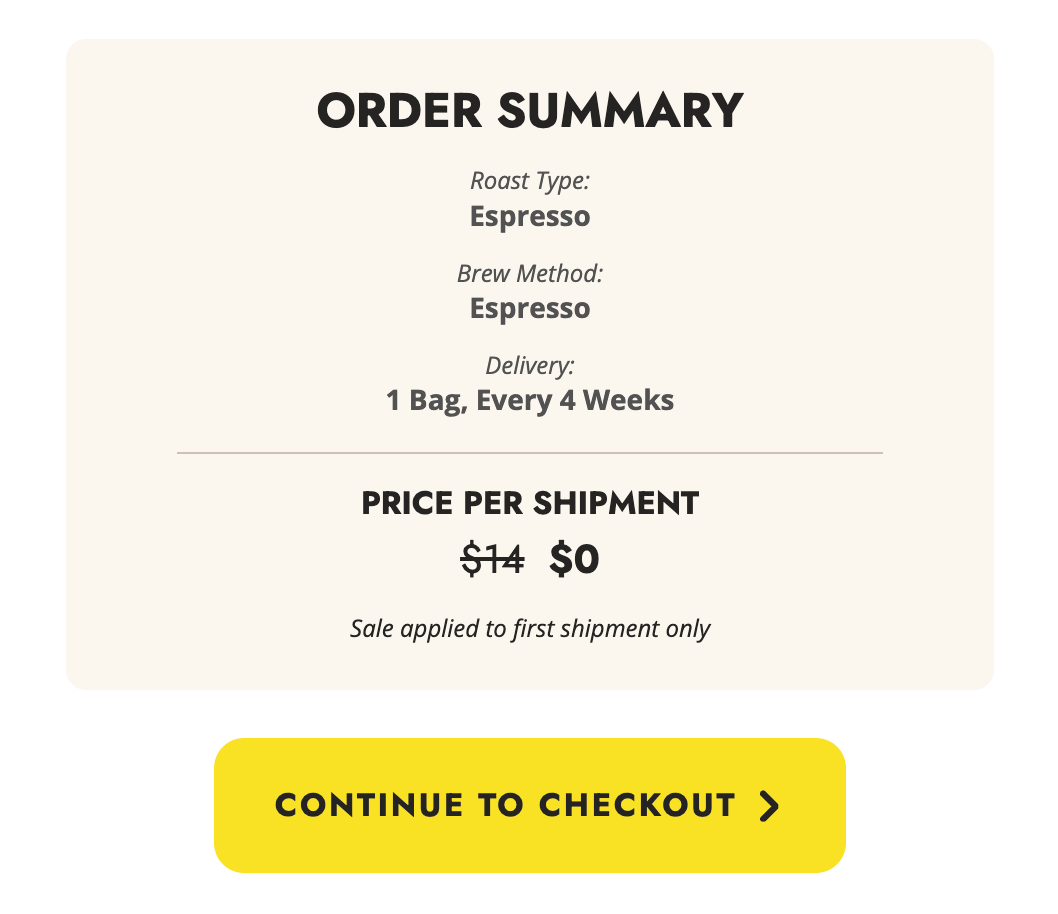This screenshot has width=1058, height=914.
Task: Click the sale applied to first shipment note
Action: [530, 629]
